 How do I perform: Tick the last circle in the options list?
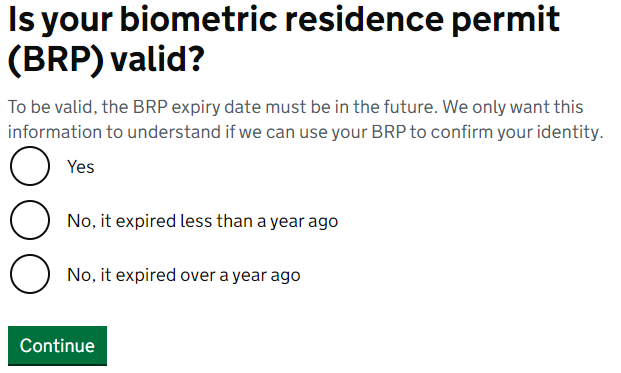[x=30, y=274]
